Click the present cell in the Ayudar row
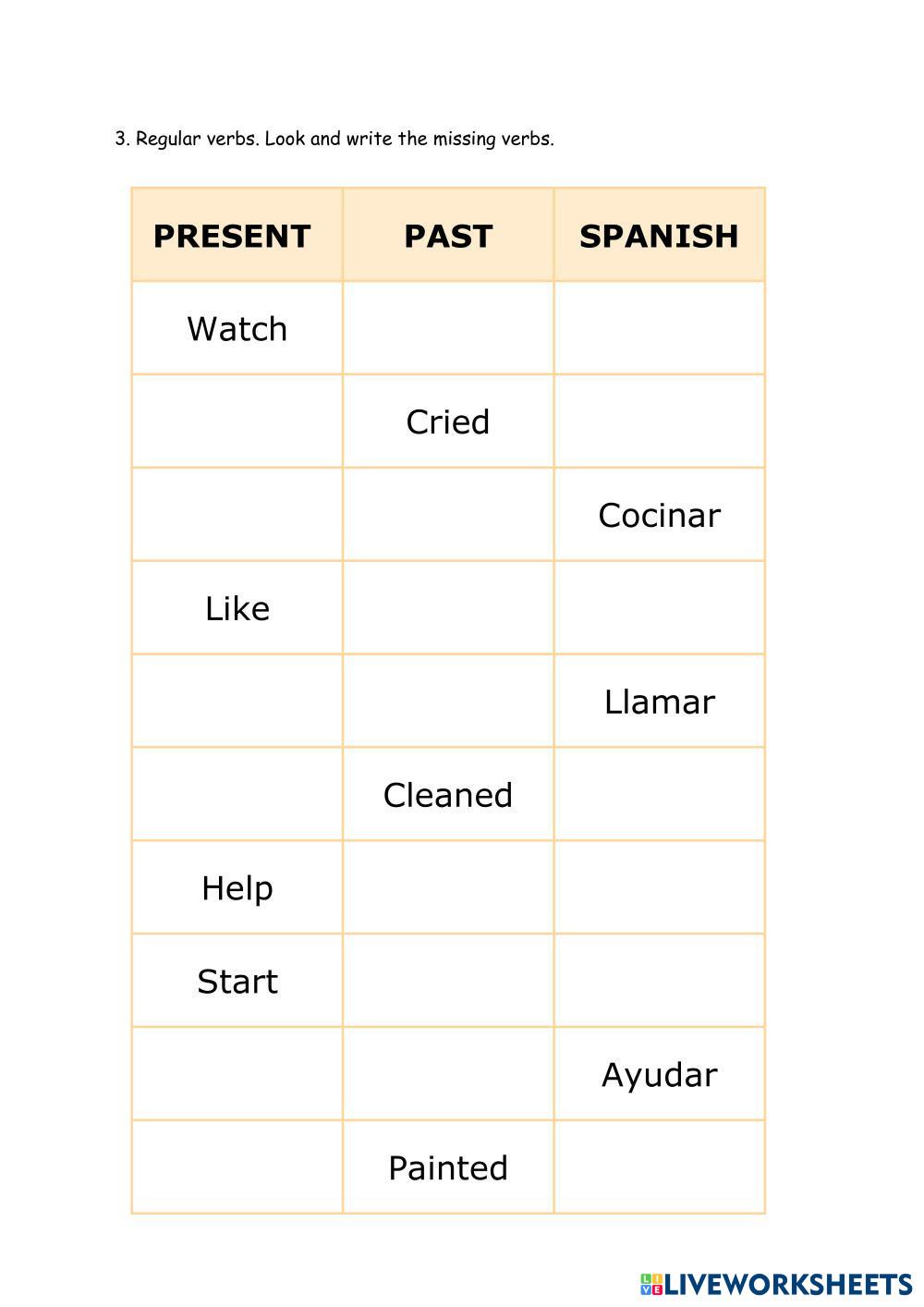 pos(237,1074)
